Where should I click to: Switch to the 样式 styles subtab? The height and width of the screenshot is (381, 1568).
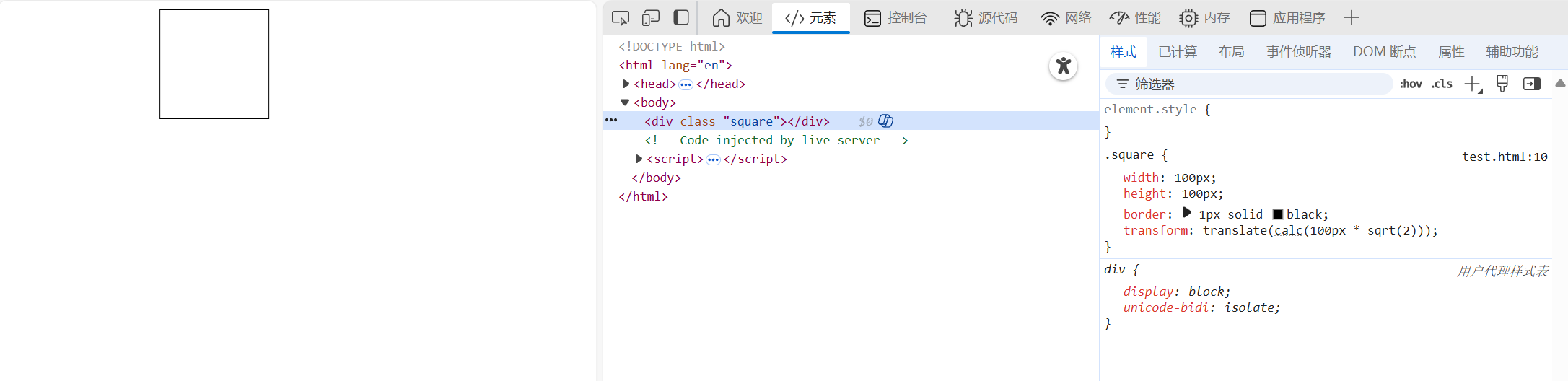tap(1123, 52)
